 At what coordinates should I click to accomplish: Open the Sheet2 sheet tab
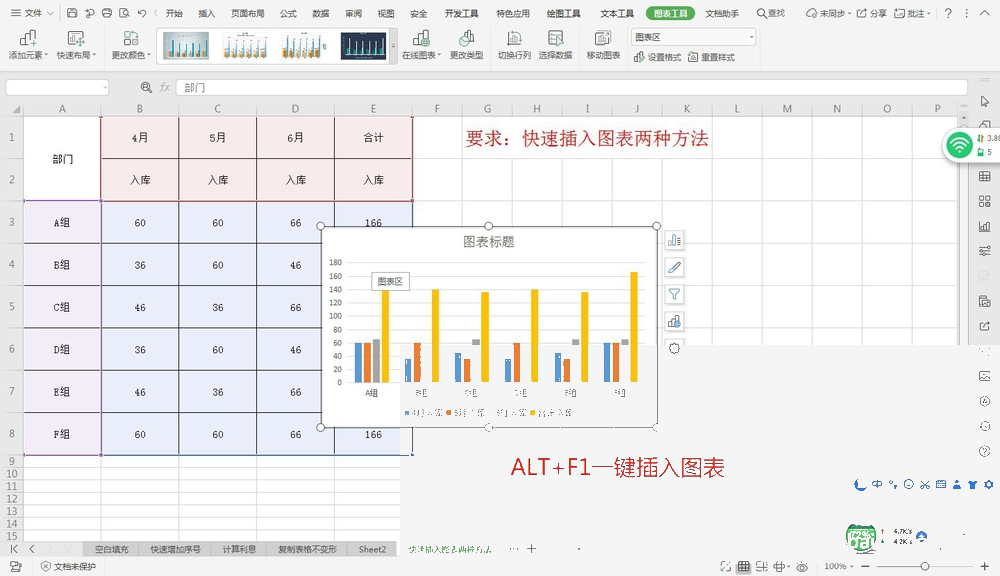372,549
